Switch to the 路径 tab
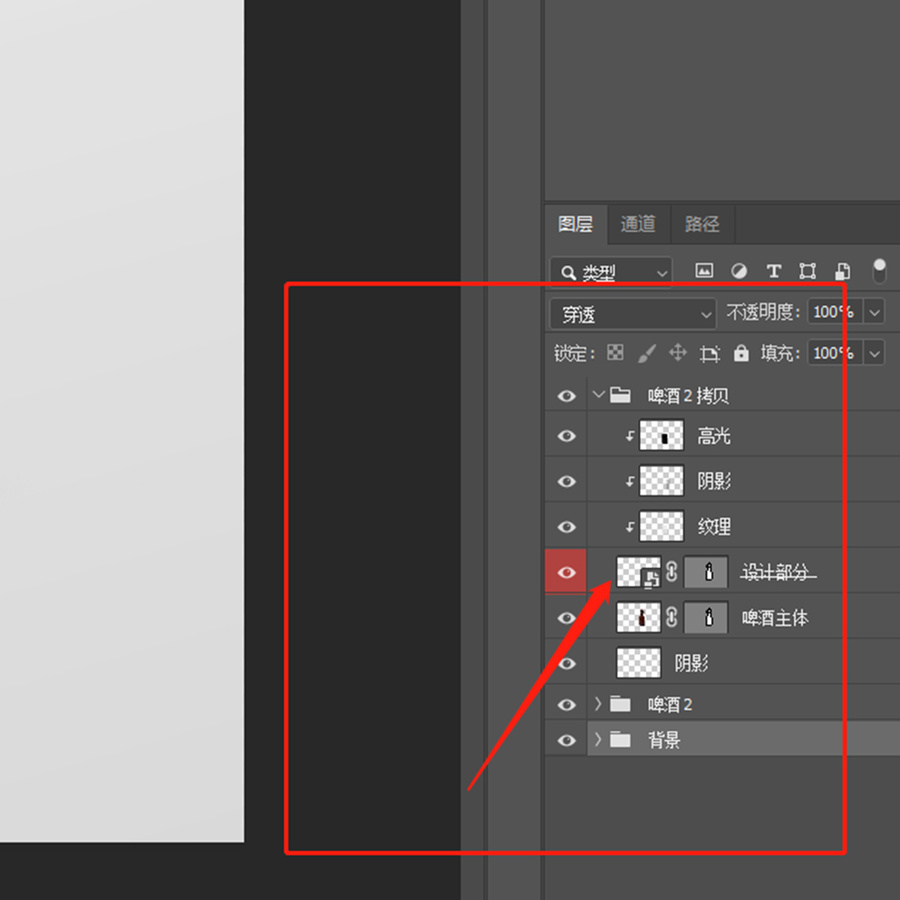900x900 pixels. tap(701, 223)
